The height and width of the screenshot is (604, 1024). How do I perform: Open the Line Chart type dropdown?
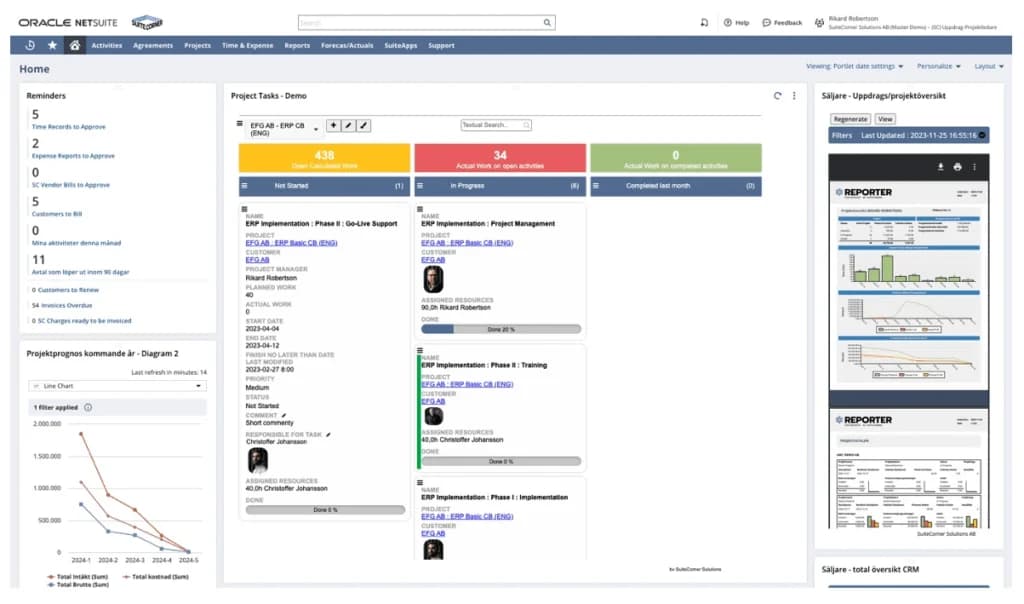118,386
